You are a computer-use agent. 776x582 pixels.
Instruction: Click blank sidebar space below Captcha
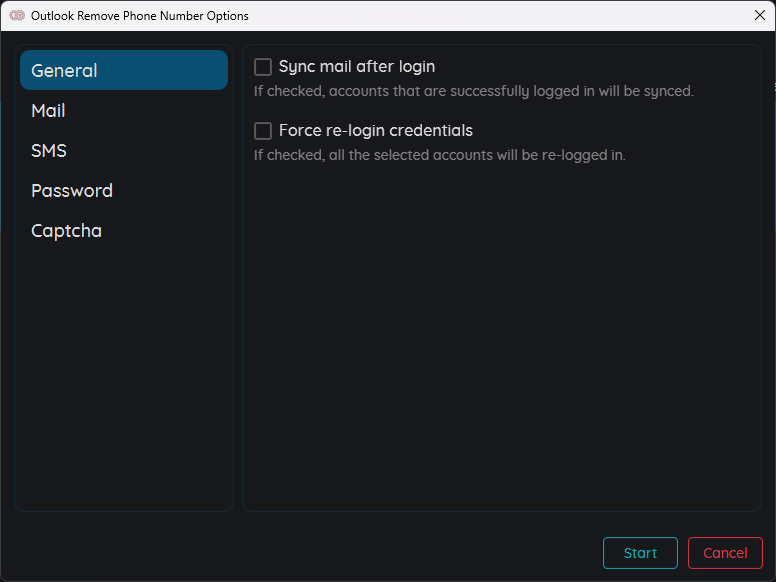click(x=124, y=376)
